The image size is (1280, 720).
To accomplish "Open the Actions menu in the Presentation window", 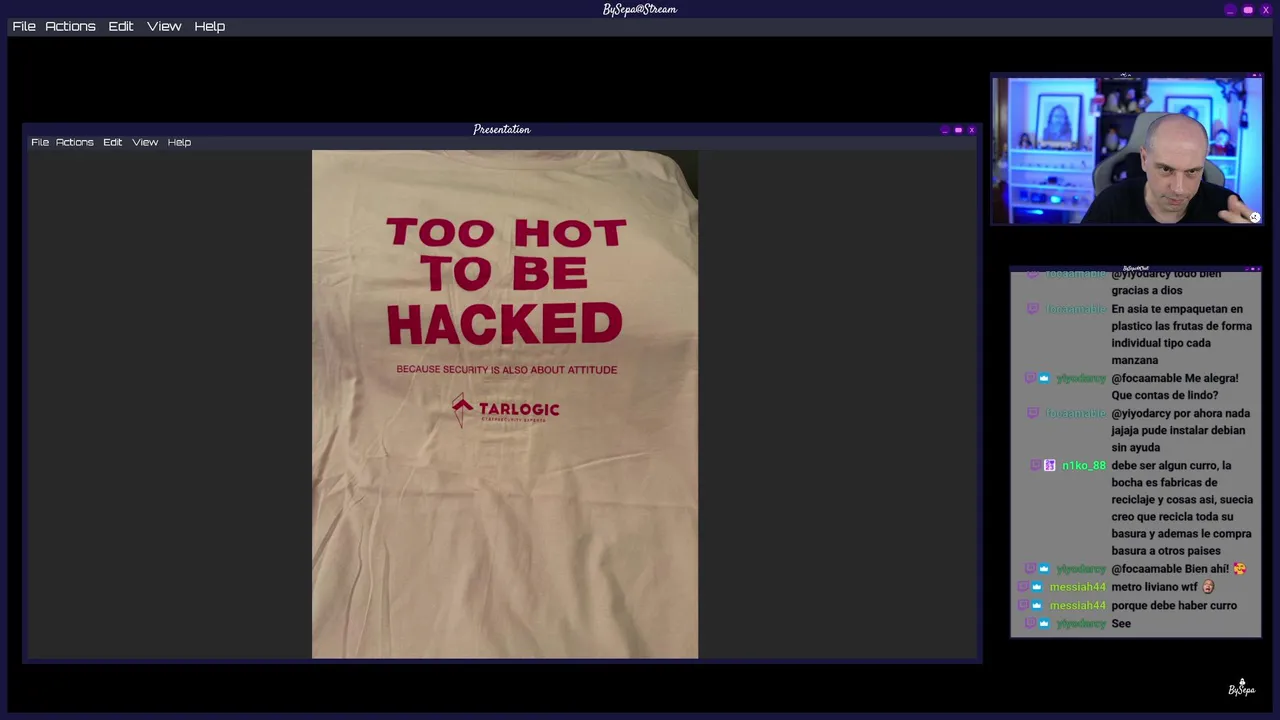I will 75,142.
